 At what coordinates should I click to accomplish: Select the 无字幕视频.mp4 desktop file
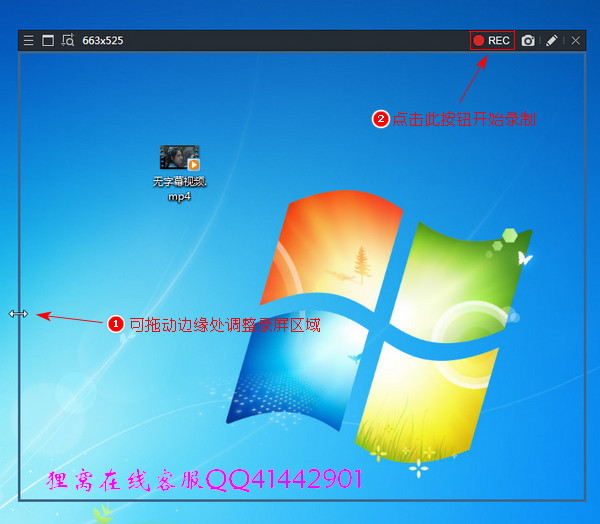pos(179,173)
